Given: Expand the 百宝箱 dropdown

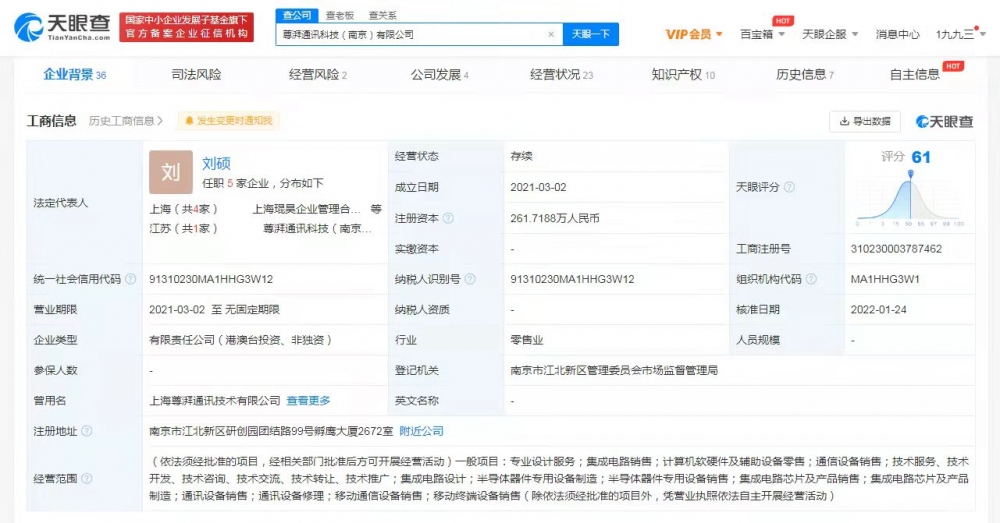Looking at the screenshot, I should pyautogui.click(x=762, y=34).
